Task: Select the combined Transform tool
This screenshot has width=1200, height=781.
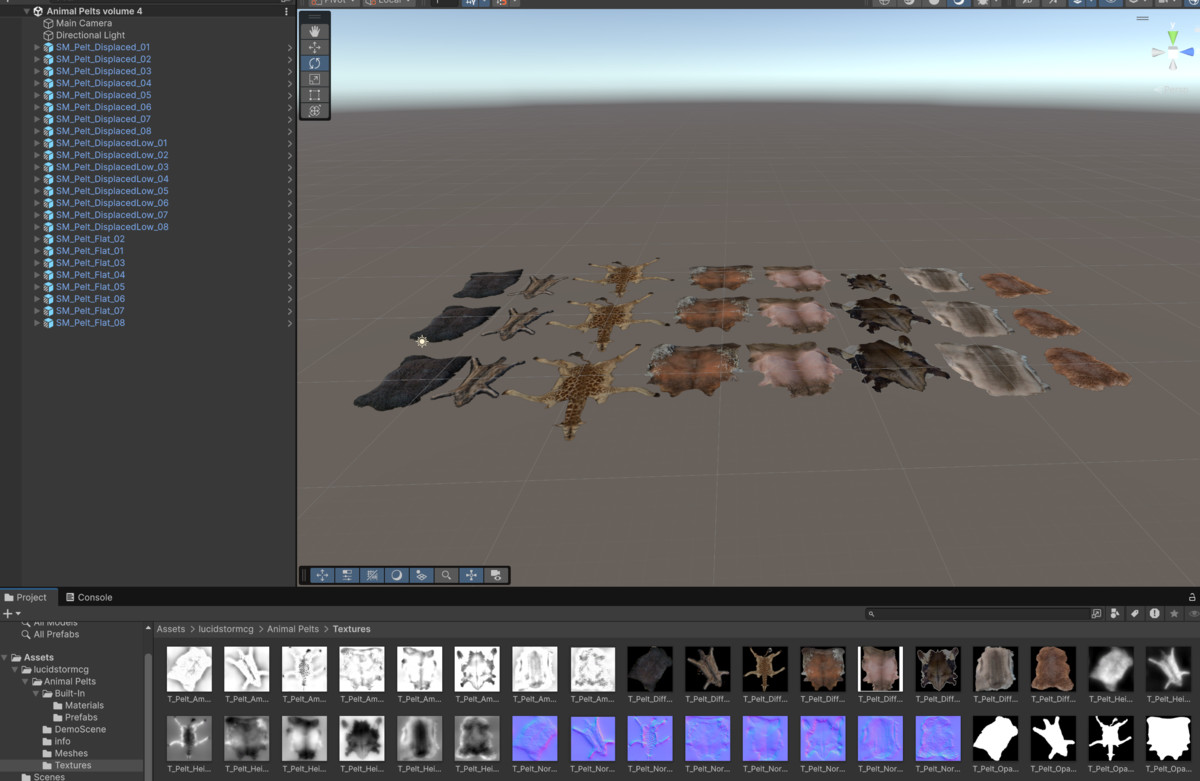Action: [x=314, y=111]
